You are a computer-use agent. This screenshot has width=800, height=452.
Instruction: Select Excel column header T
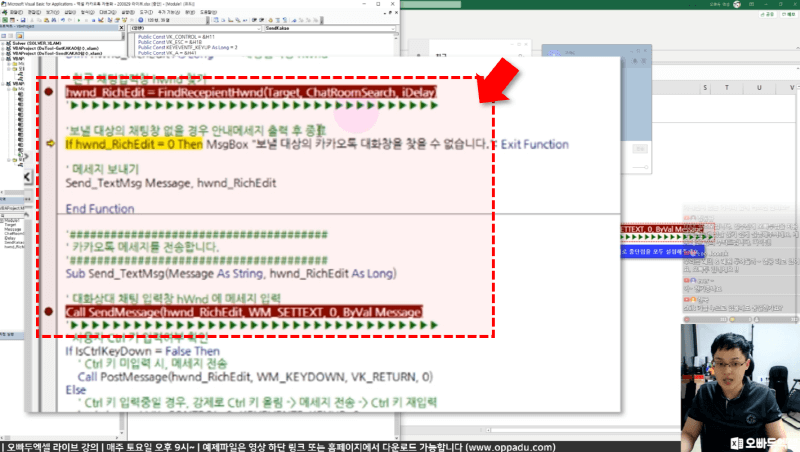pyautogui.click(x=727, y=88)
